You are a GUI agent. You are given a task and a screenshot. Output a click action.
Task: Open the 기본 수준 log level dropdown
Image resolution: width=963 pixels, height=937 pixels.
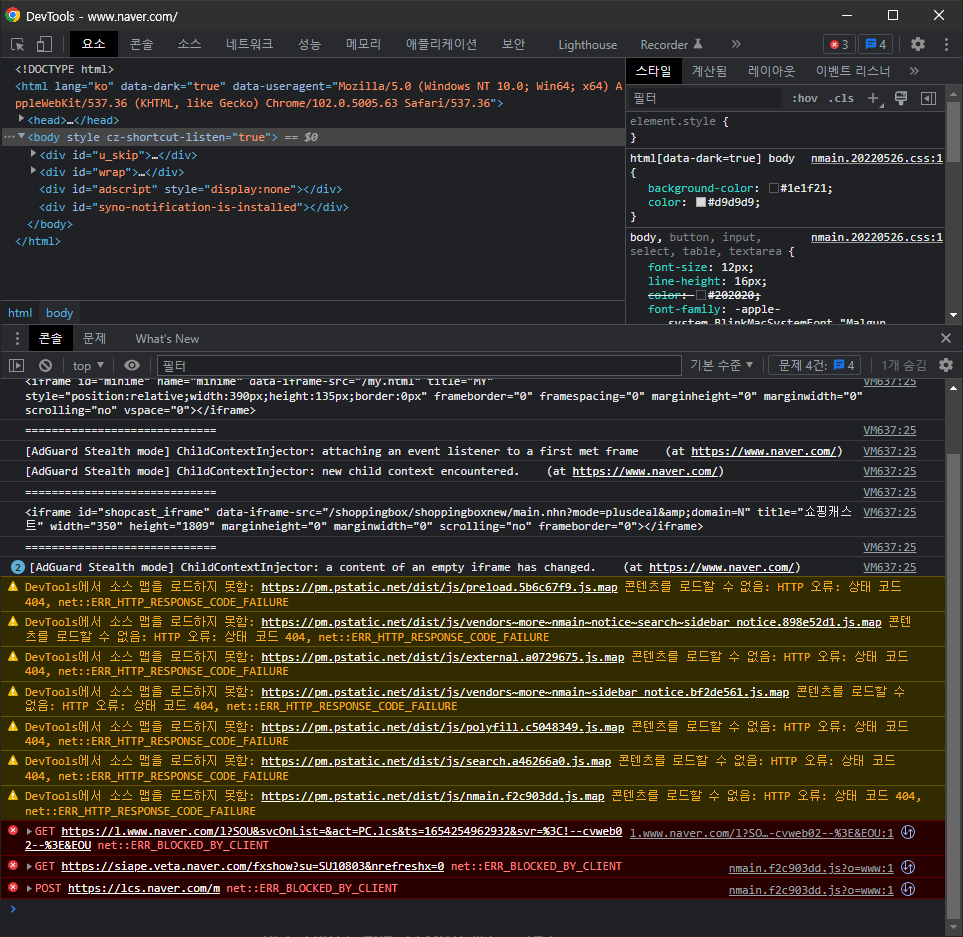pos(722,365)
